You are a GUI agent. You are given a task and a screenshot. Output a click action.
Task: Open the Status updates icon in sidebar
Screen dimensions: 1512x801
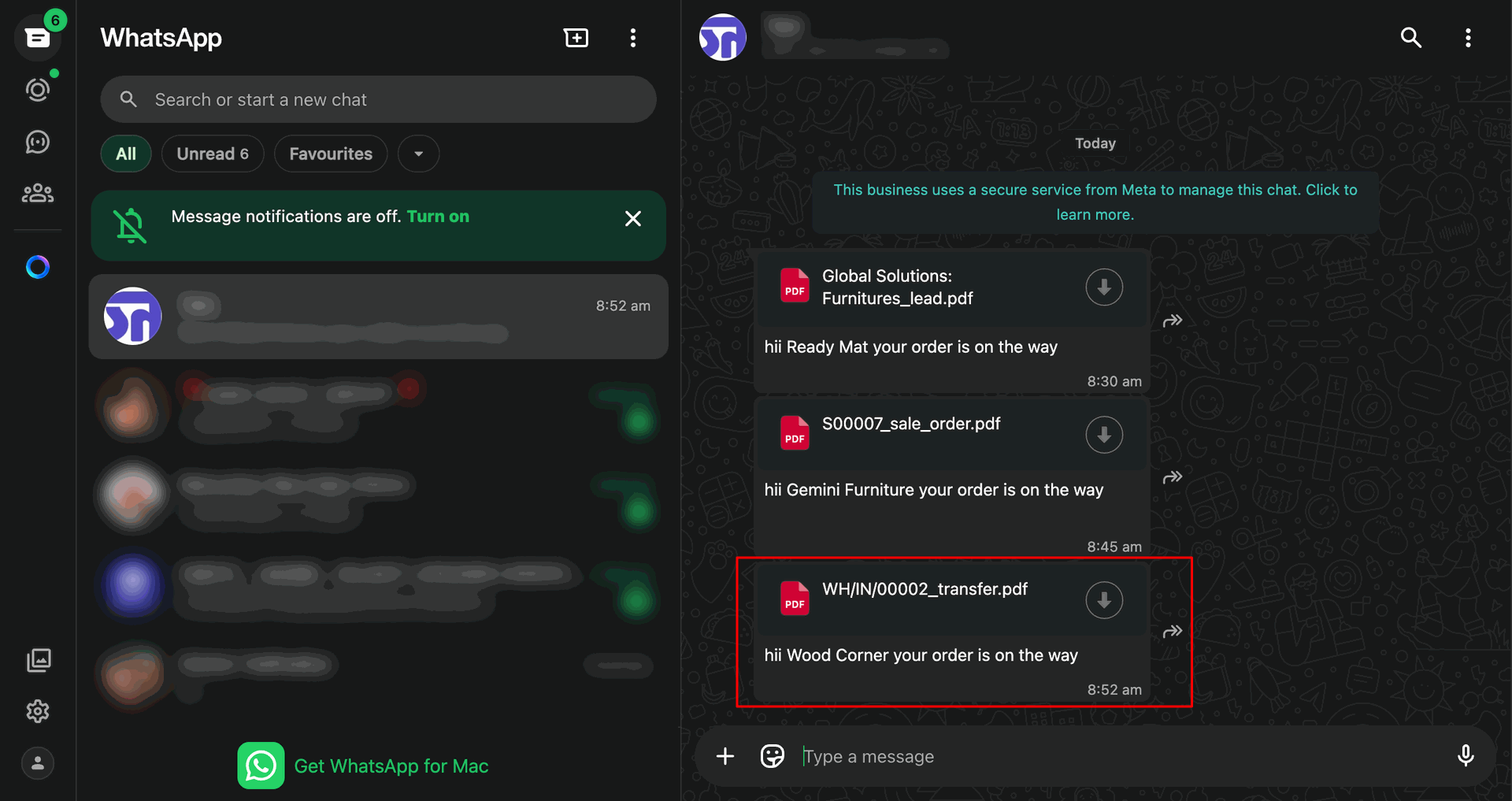tap(38, 90)
